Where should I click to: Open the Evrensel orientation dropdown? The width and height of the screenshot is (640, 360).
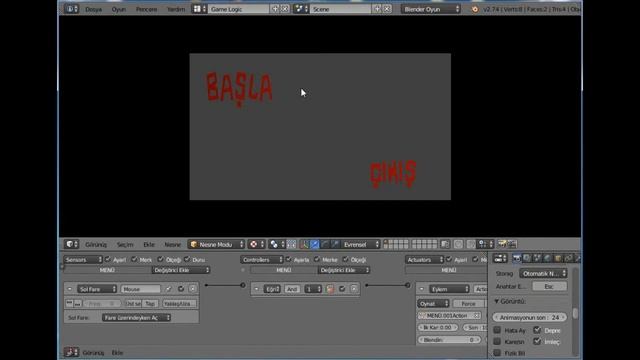(360, 244)
